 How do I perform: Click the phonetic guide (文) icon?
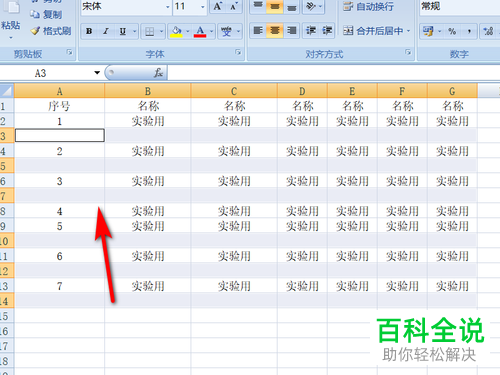click(x=226, y=31)
